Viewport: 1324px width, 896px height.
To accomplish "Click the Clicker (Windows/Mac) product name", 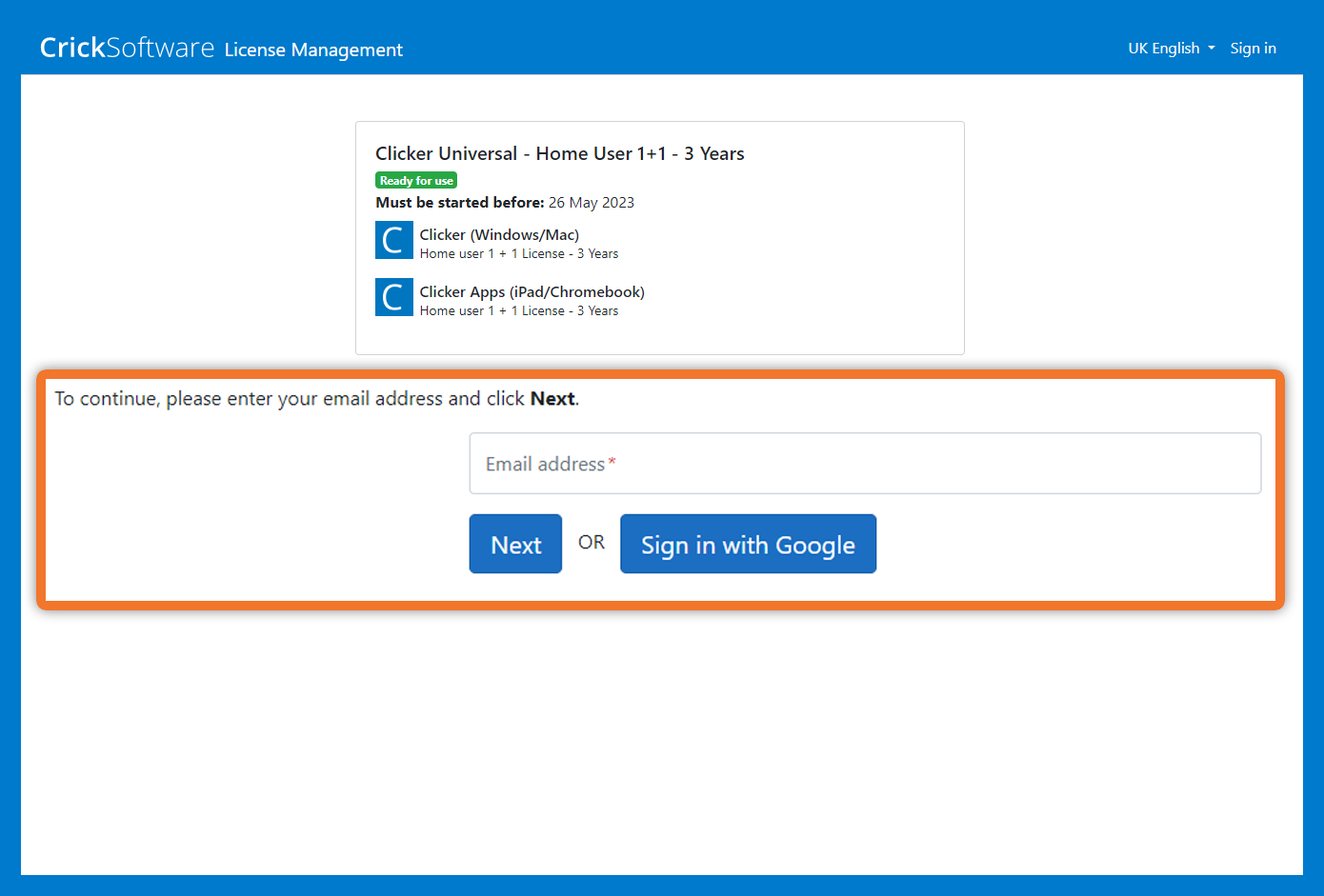I will point(499,234).
